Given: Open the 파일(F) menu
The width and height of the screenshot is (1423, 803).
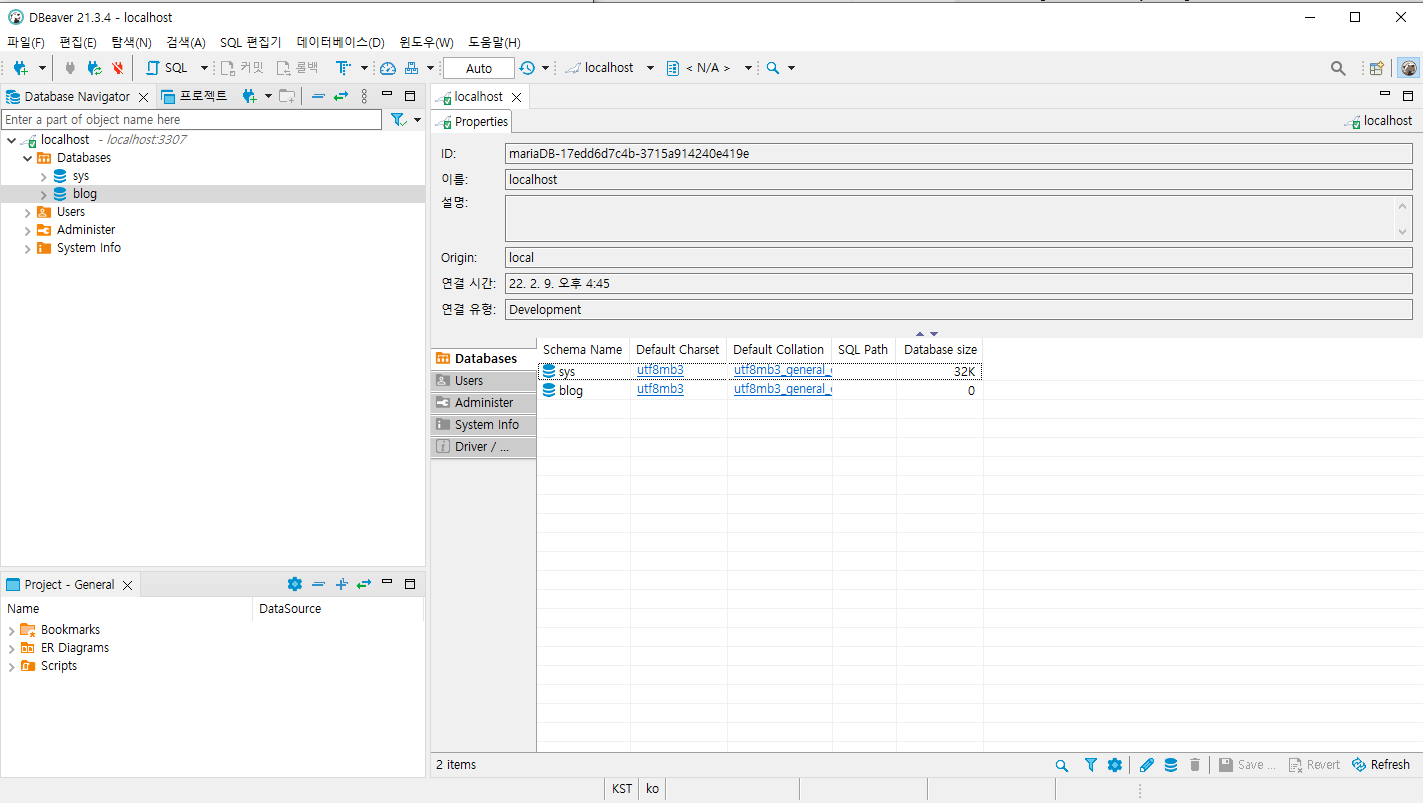Looking at the screenshot, I should 26,42.
